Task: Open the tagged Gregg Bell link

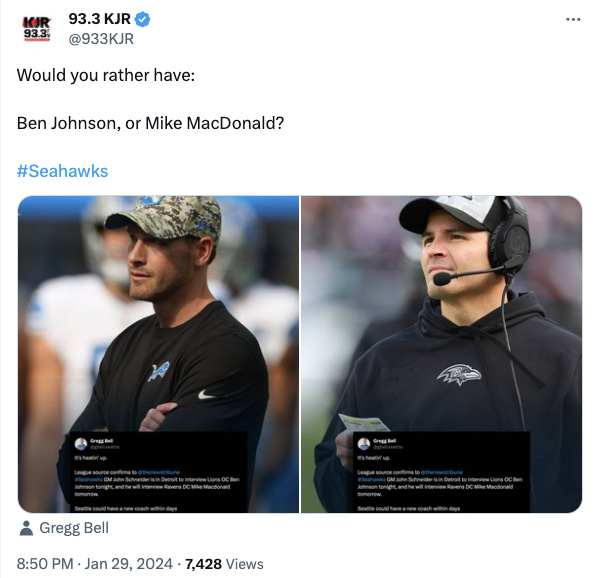Action: pos(74,528)
